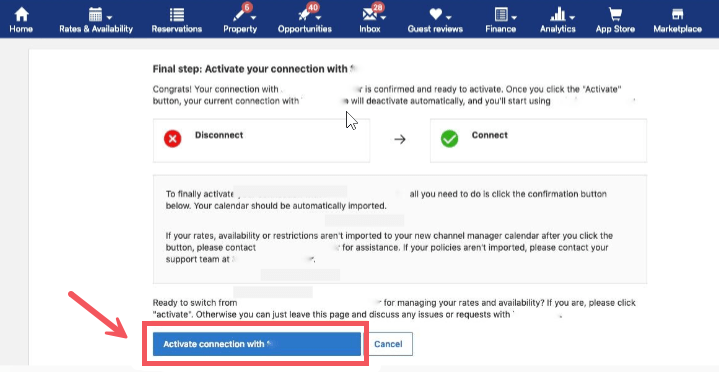Open the App Store cart icon
Image resolution: width=719 pixels, height=372 pixels.
(615, 14)
